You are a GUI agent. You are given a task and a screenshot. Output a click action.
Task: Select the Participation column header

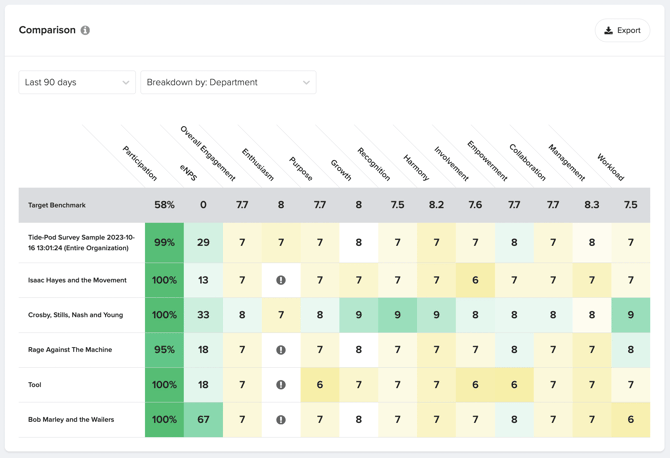[141, 164]
